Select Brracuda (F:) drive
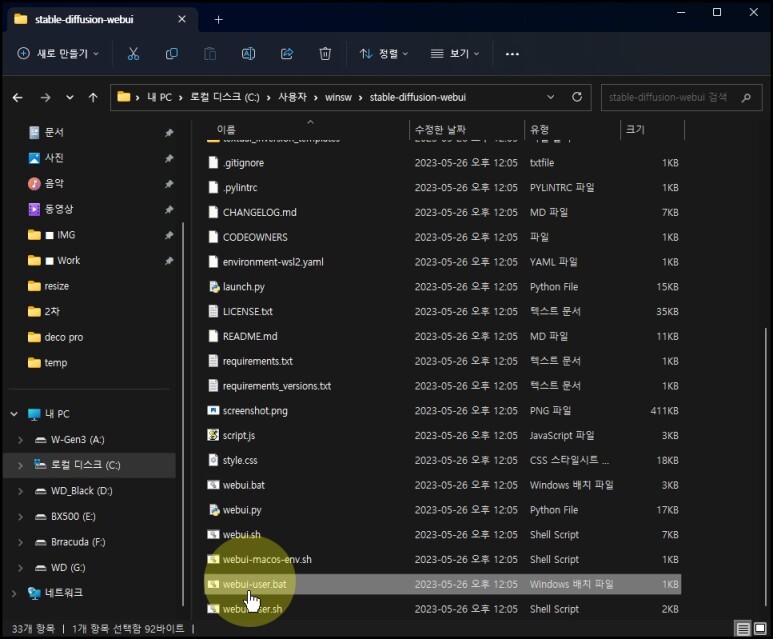773x639 pixels. pyautogui.click(x=78, y=542)
